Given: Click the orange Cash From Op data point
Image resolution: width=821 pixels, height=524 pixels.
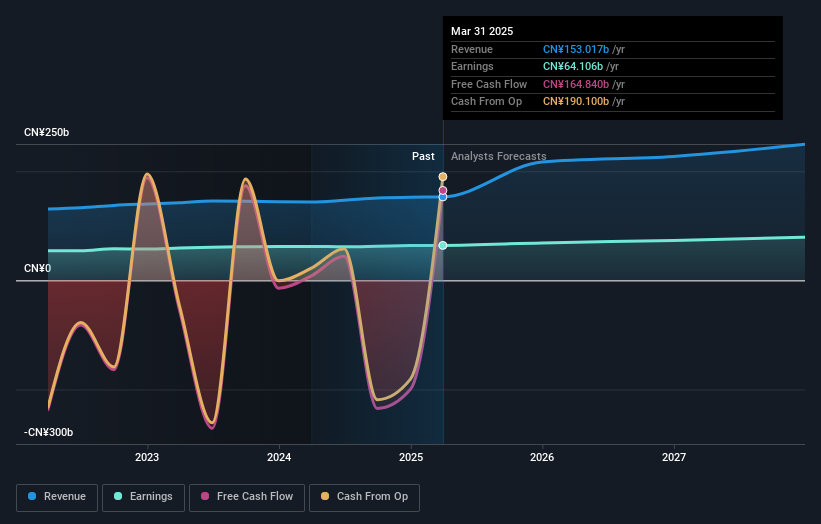Looking at the screenshot, I should pos(443,177).
